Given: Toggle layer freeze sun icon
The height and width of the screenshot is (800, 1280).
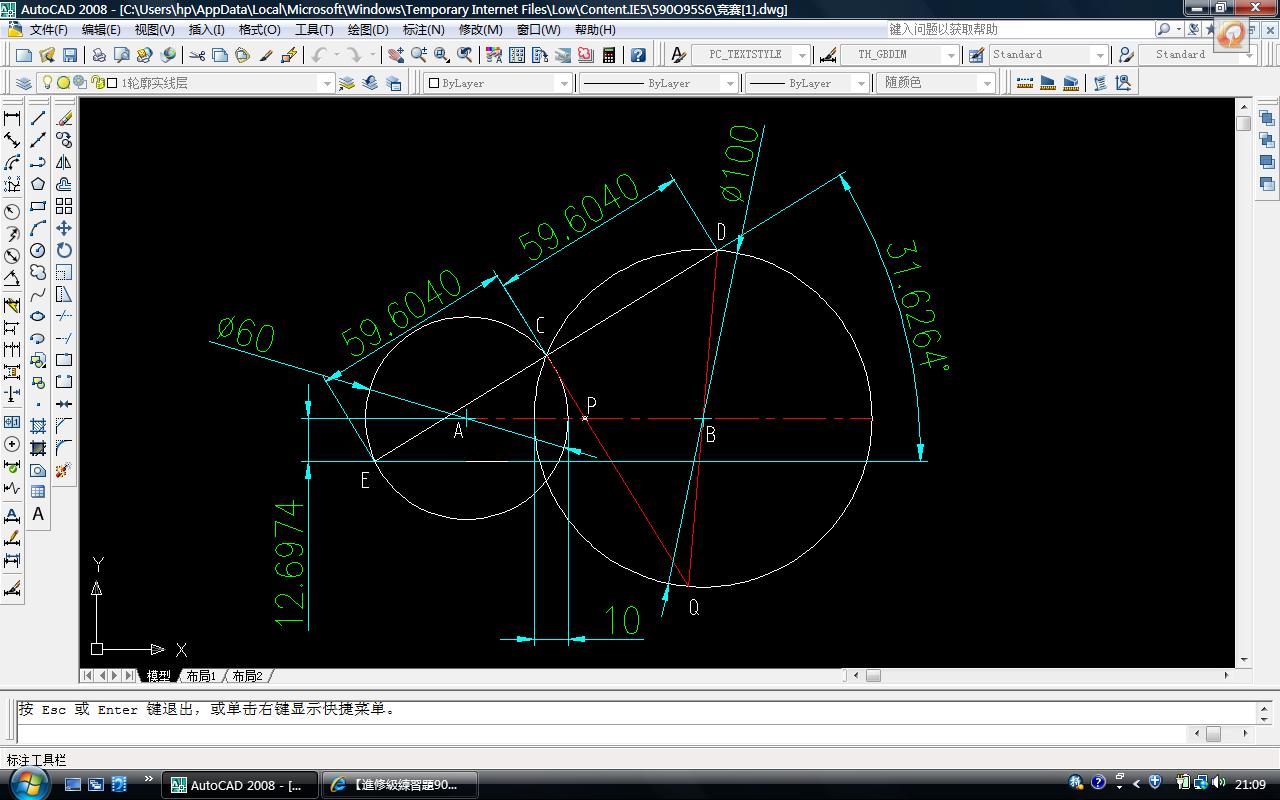Looking at the screenshot, I should click(63, 83).
